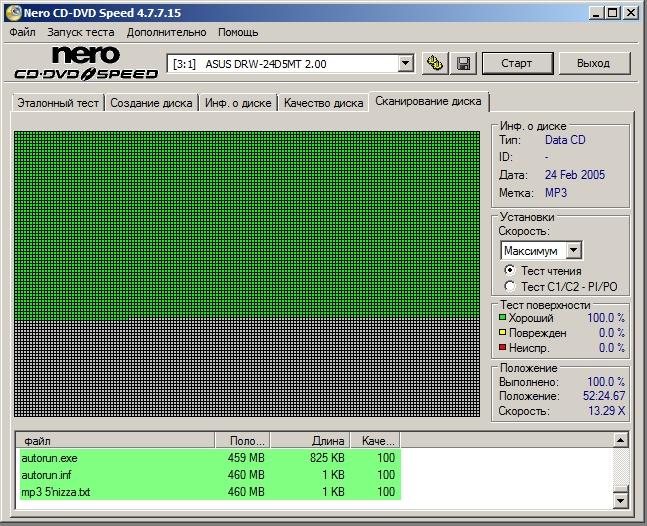Click the floppy disk save icon
Viewport: 647px width, 526px height.
click(463, 63)
